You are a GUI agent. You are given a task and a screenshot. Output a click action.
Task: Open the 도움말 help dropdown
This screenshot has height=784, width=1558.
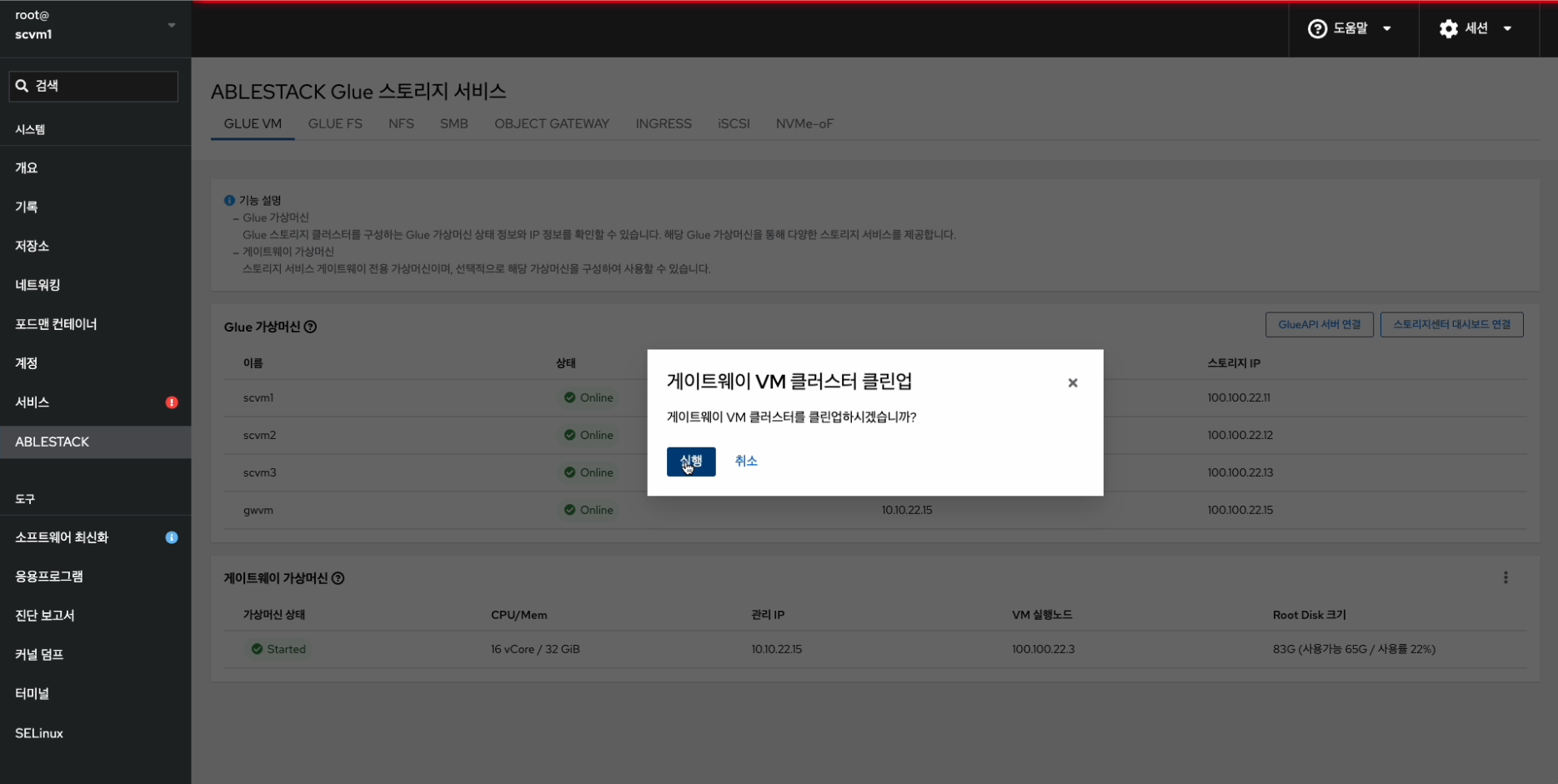(x=1350, y=28)
